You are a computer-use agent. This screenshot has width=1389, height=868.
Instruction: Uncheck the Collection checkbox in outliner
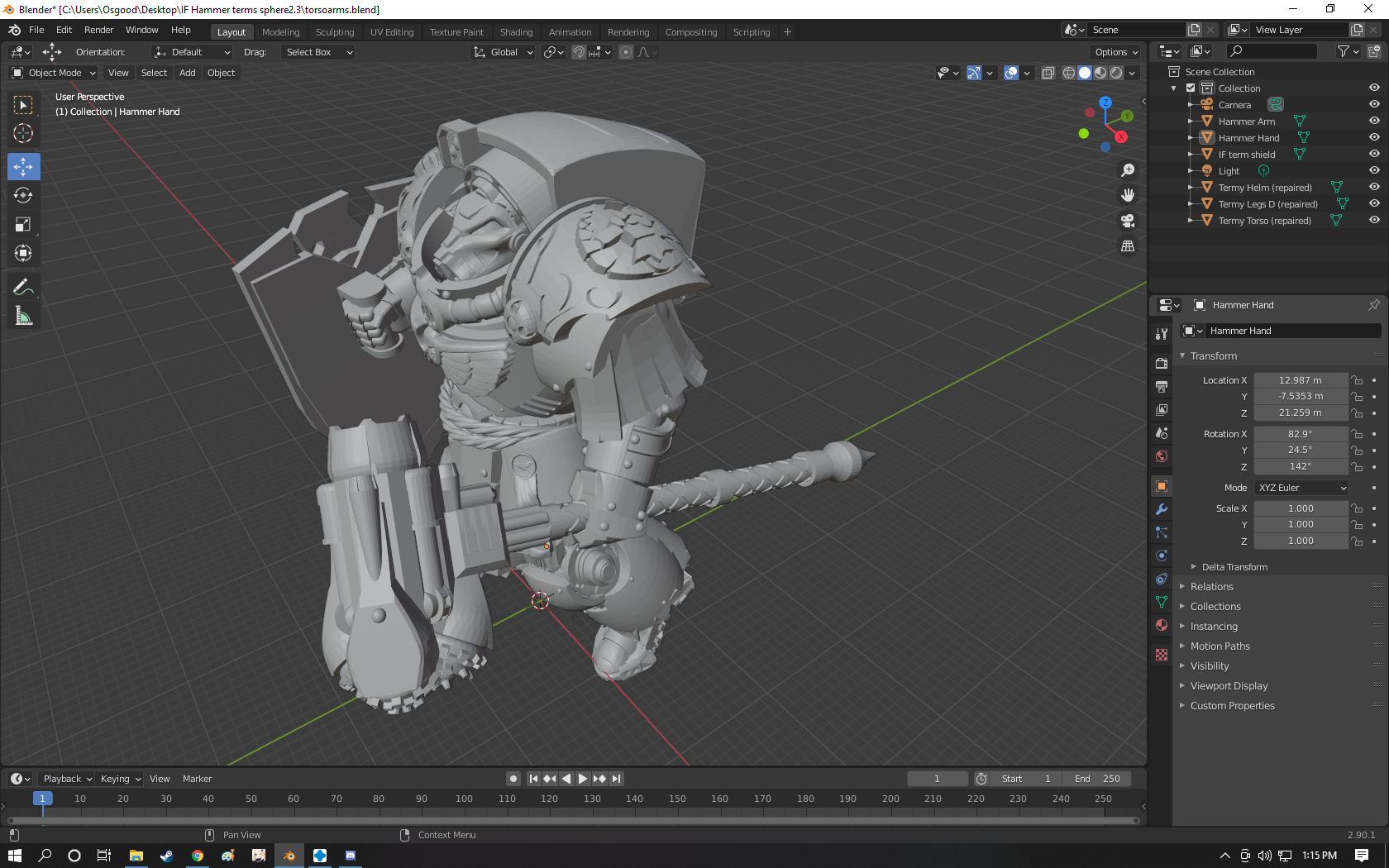pyautogui.click(x=1191, y=88)
